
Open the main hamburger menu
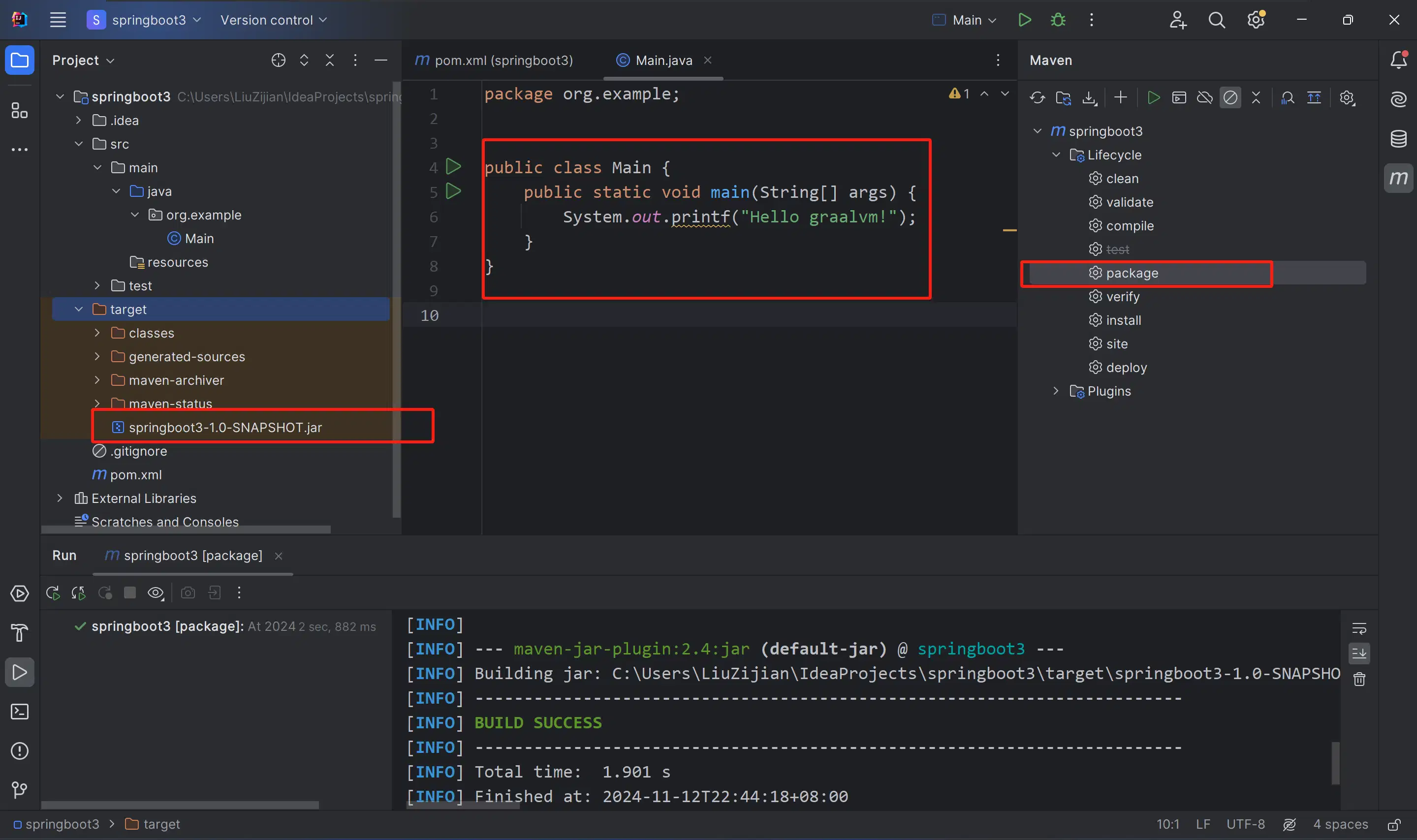point(57,20)
